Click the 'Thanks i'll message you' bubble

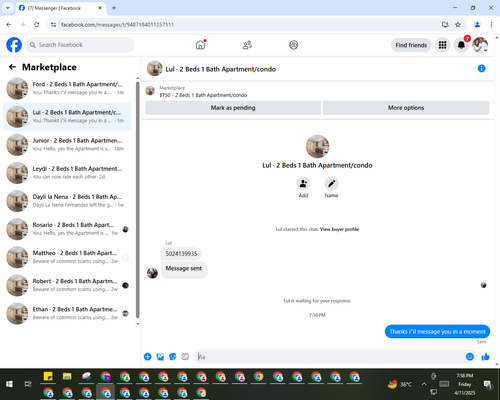point(437,332)
